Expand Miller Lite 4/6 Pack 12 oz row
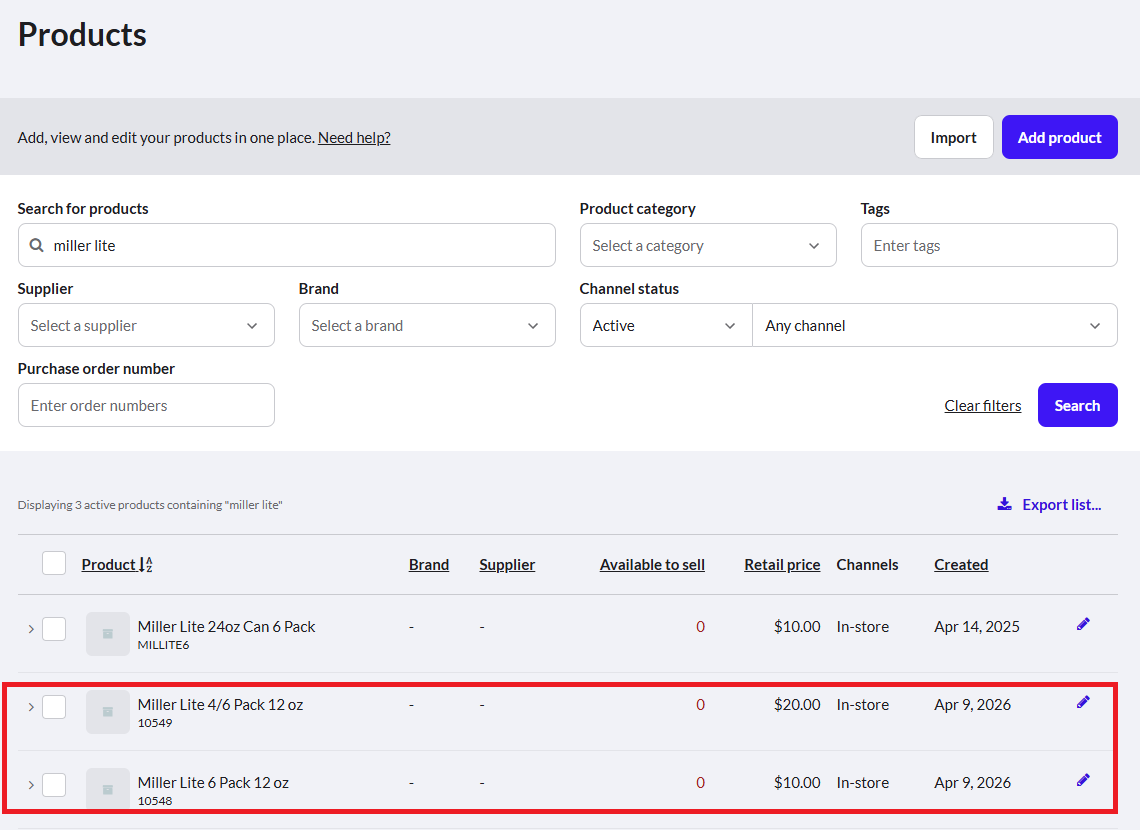 point(31,706)
